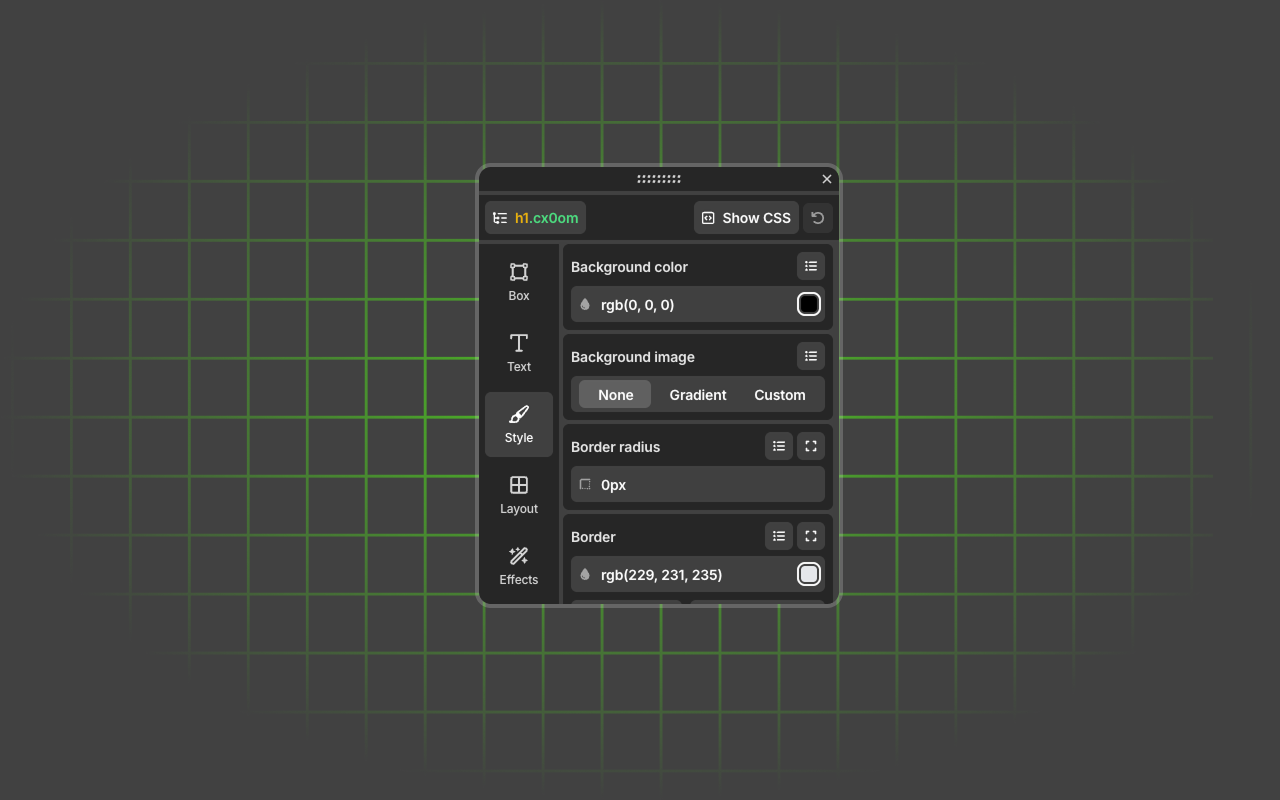The image size is (1280, 800).
Task: Open the Layout grid tab
Action: 518,495
